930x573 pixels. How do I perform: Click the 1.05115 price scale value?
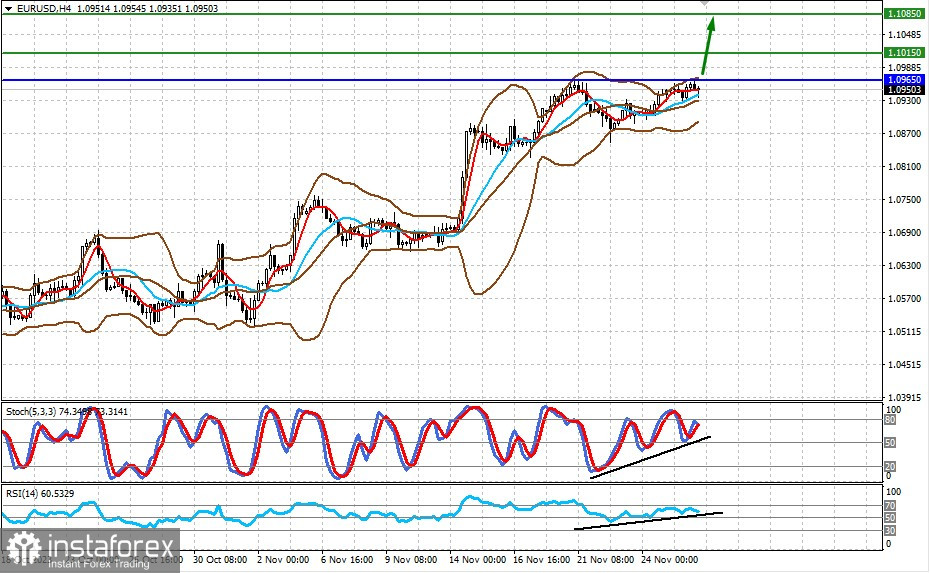pos(904,332)
